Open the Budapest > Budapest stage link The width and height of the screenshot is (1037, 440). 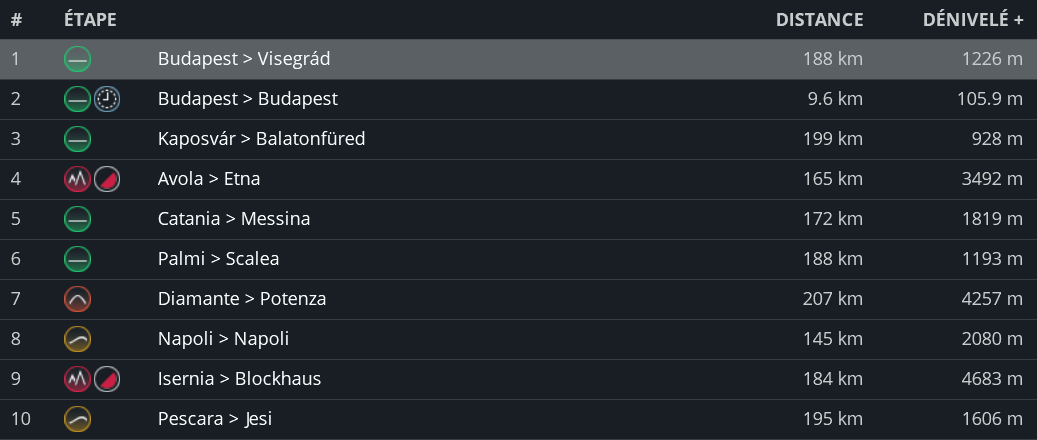coord(247,99)
